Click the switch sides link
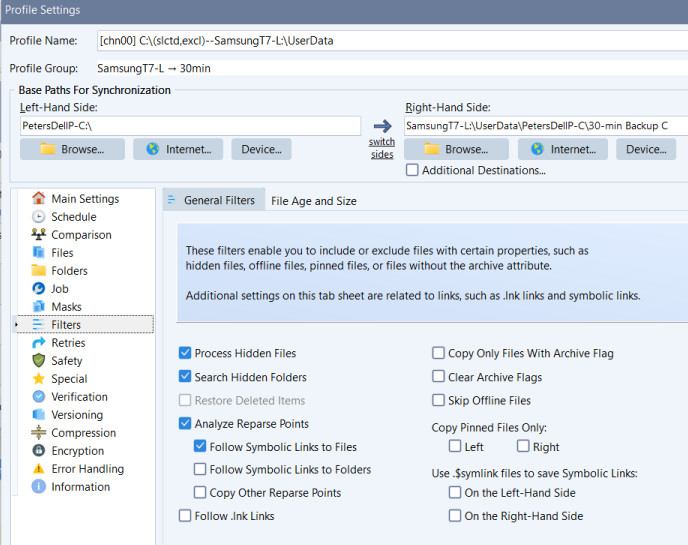 pos(382,147)
